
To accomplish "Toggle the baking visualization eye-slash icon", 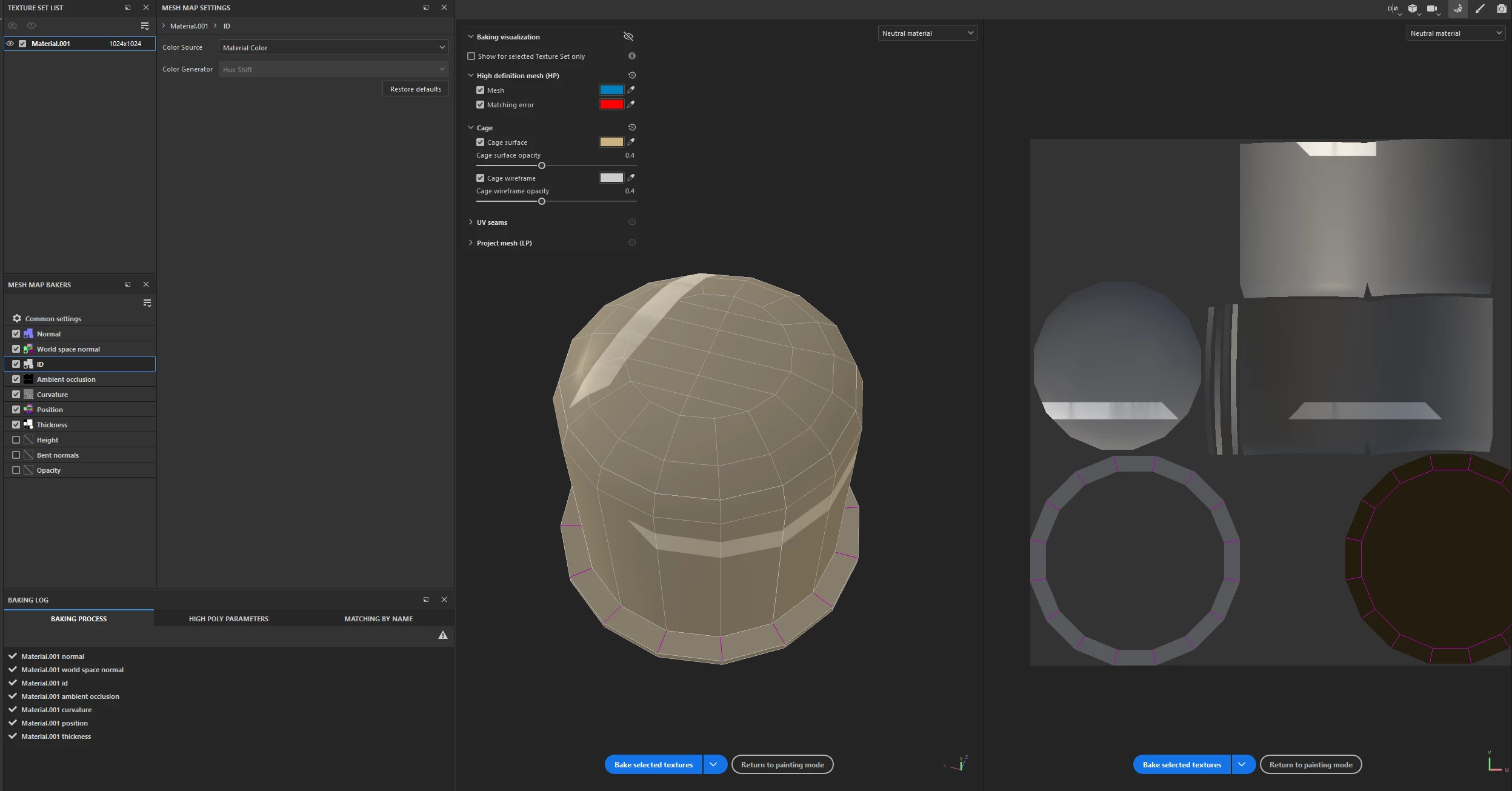I will 628,36.
